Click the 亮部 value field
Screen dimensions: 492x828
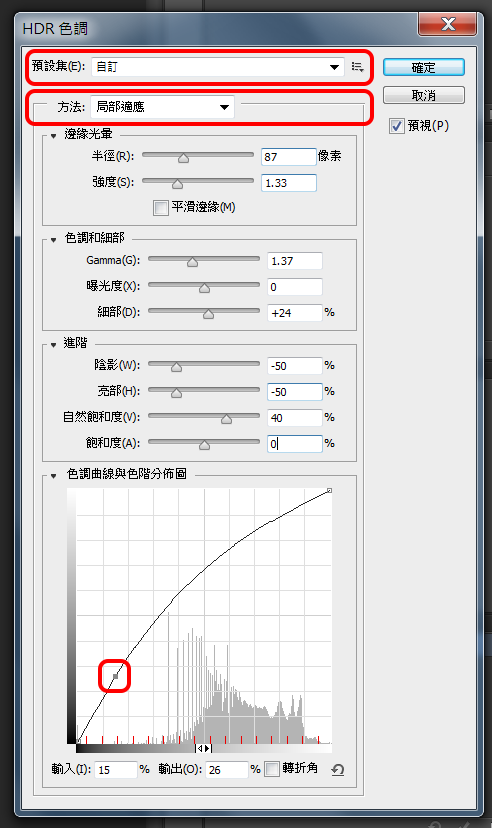tap(295, 392)
